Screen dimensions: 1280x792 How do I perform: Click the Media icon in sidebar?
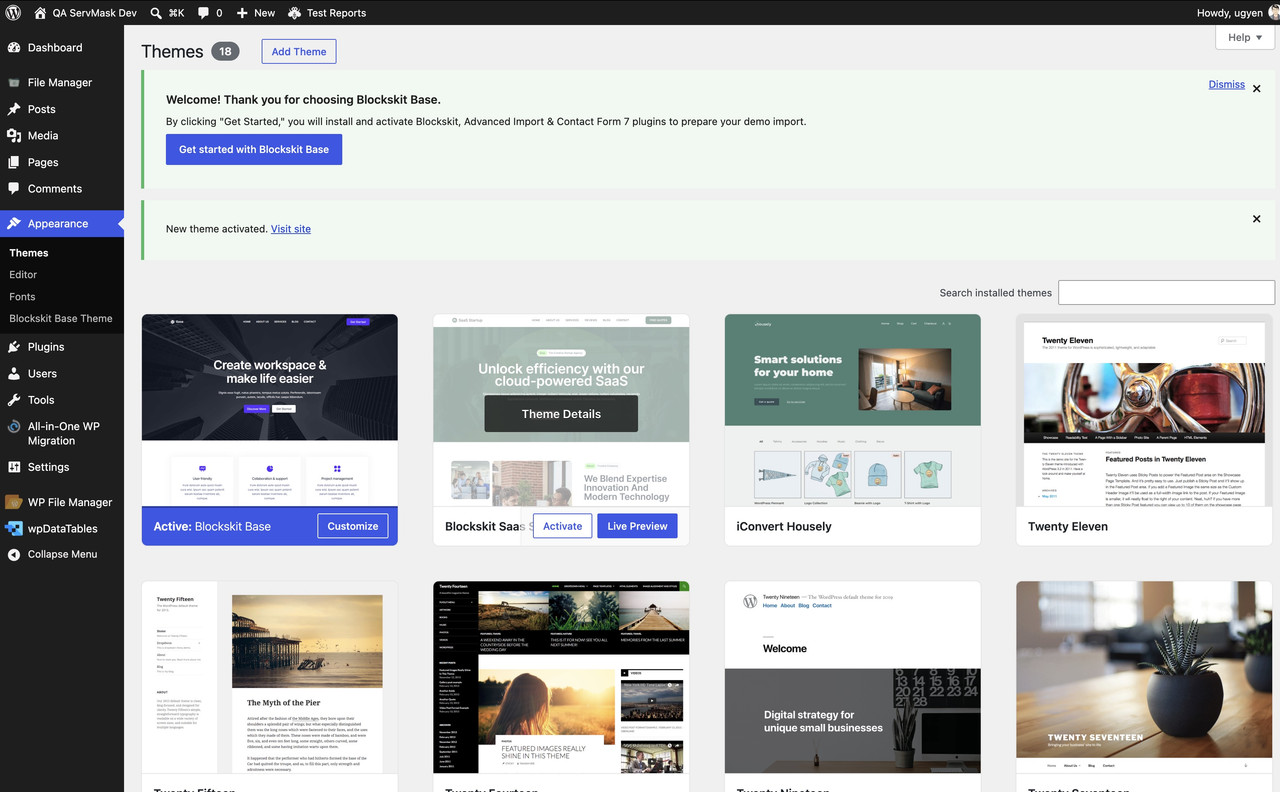click(x=14, y=136)
